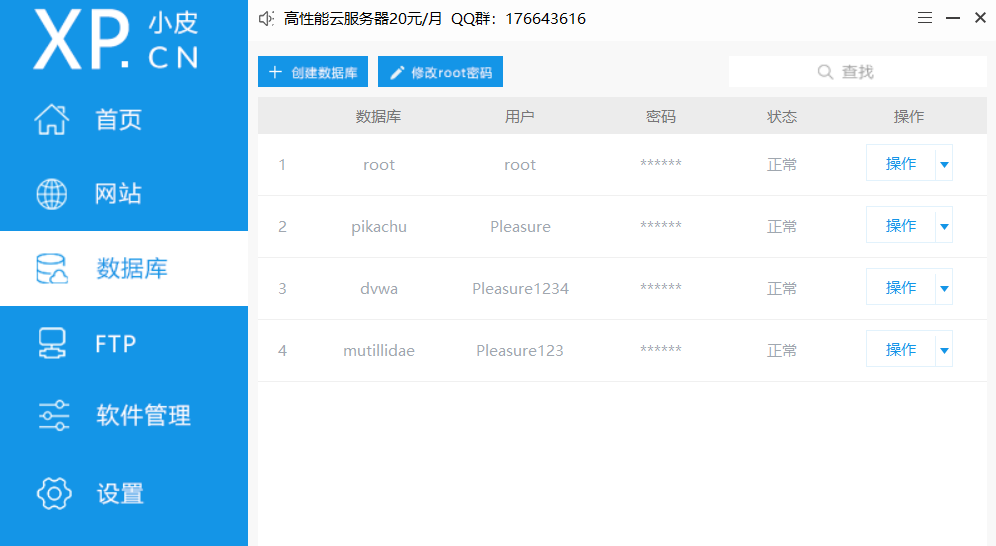Click the FTP server icon
Image resolution: width=996 pixels, height=546 pixels.
pyautogui.click(x=52, y=344)
